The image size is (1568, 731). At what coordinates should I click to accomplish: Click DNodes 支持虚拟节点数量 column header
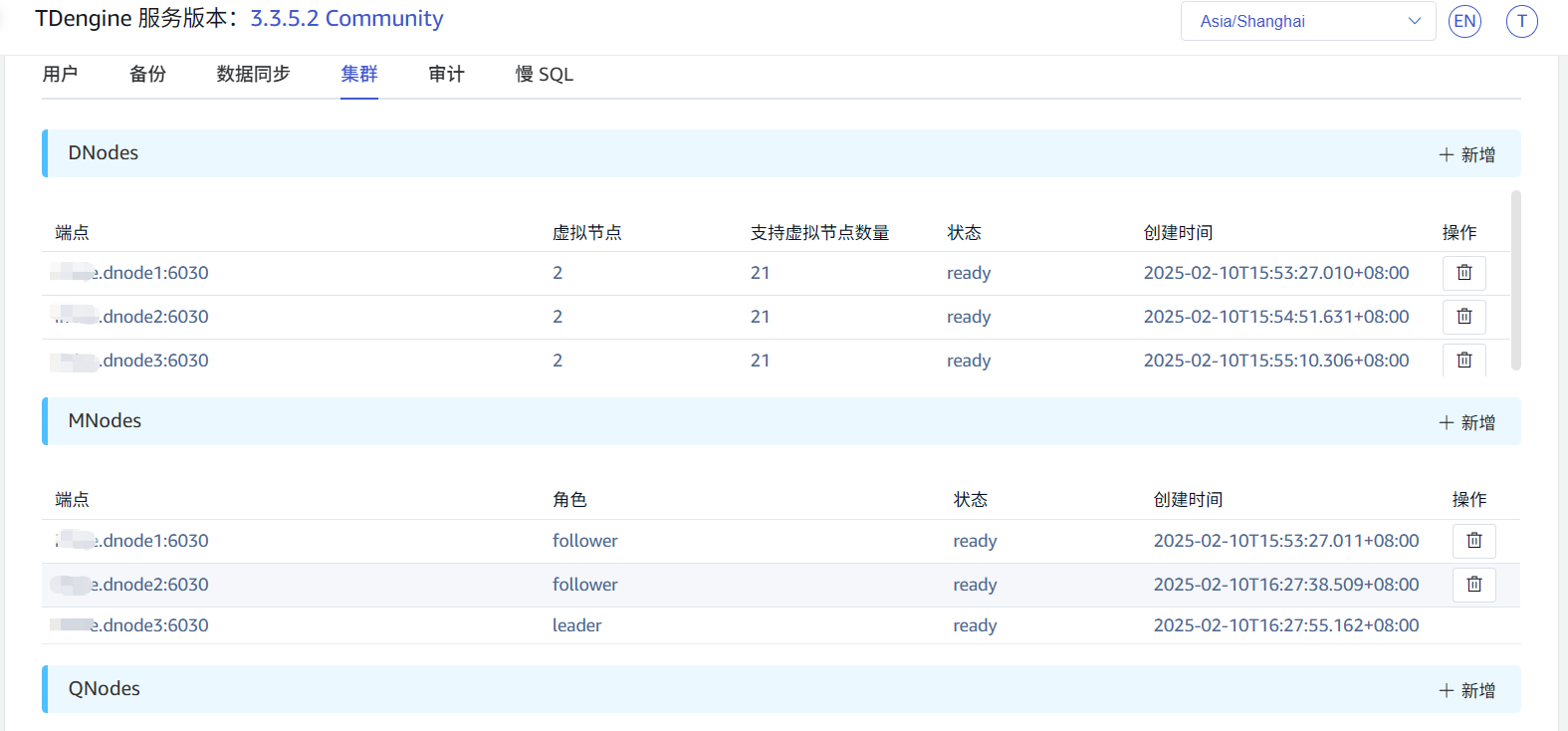click(819, 233)
